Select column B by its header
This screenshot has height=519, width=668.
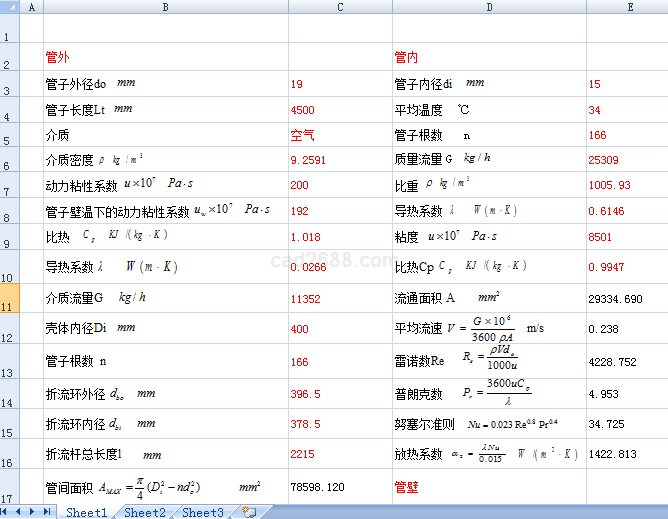(x=165, y=7)
